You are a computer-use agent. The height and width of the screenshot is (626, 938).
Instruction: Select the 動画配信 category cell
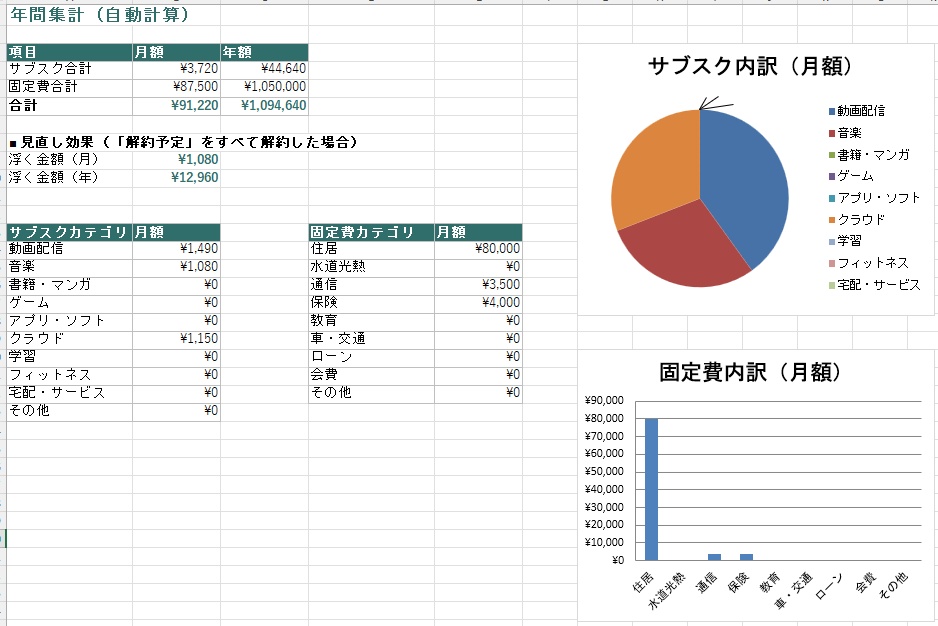point(69,249)
